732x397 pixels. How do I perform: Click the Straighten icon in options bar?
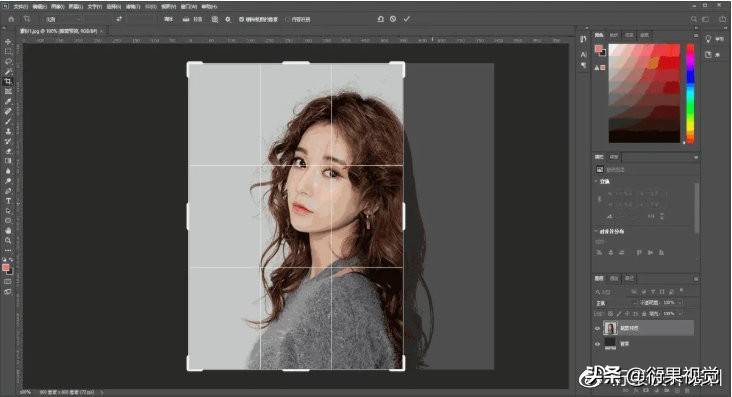click(x=186, y=19)
